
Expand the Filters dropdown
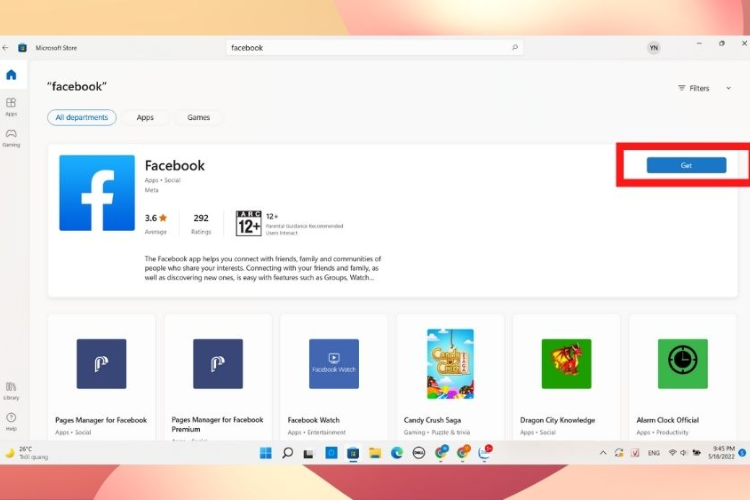[x=705, y=88]
